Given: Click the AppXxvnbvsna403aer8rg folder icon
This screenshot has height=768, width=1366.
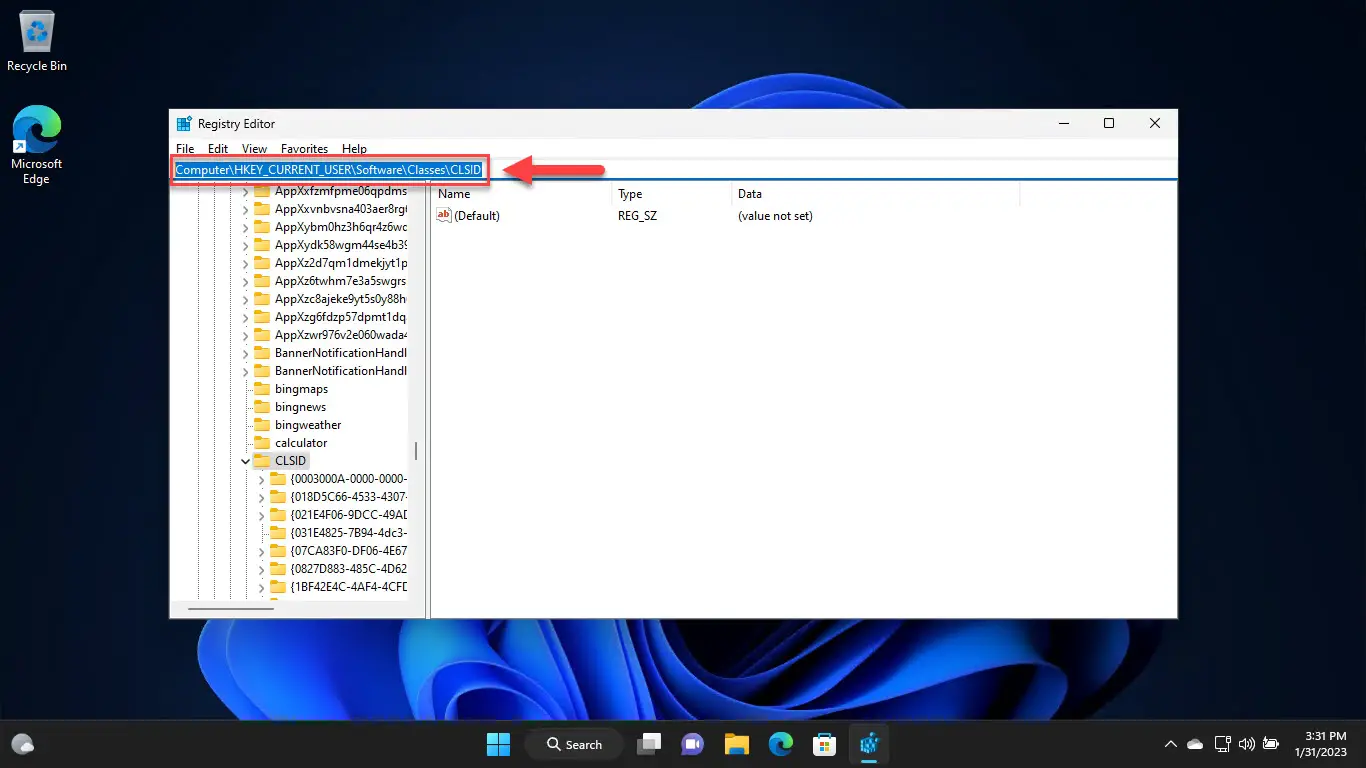Looking at the screenshot, I should point(262,209).
